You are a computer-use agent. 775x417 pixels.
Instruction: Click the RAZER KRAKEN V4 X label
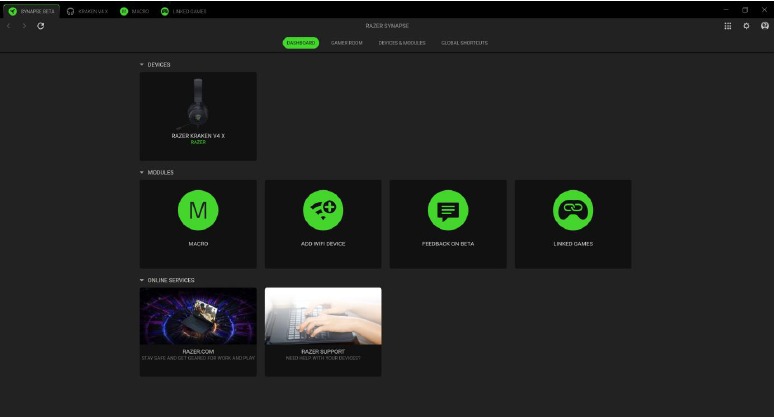tap(198, 136)
